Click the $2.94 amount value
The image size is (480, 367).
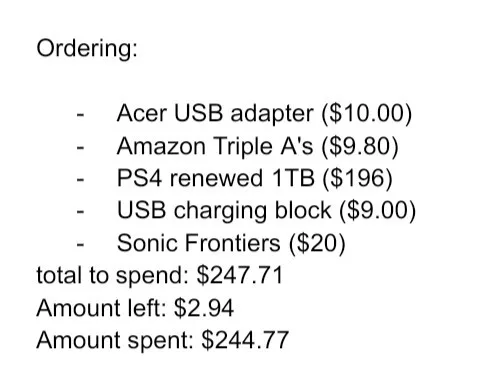(204, 308)
